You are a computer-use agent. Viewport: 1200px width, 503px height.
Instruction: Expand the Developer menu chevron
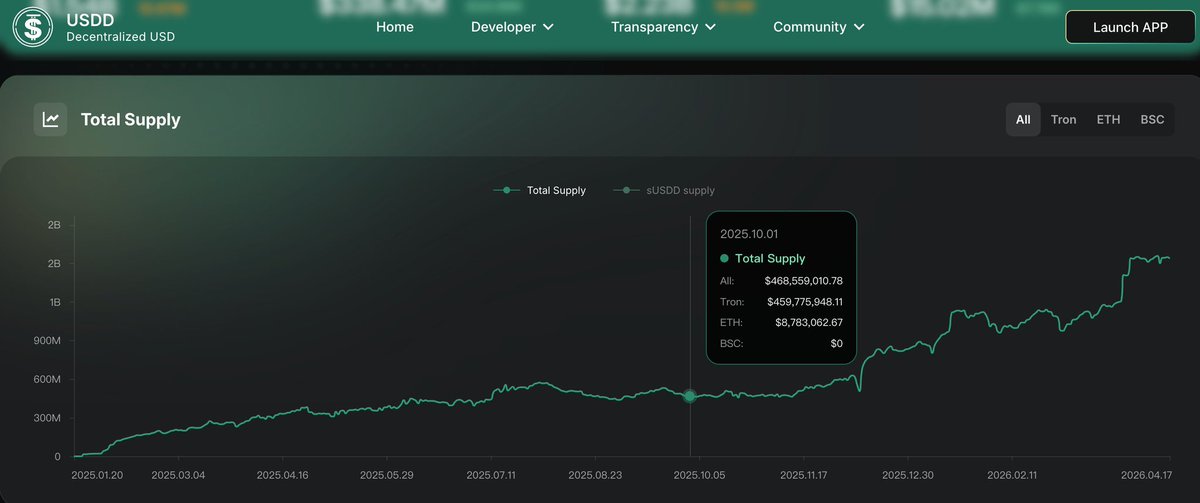(548, 28)
